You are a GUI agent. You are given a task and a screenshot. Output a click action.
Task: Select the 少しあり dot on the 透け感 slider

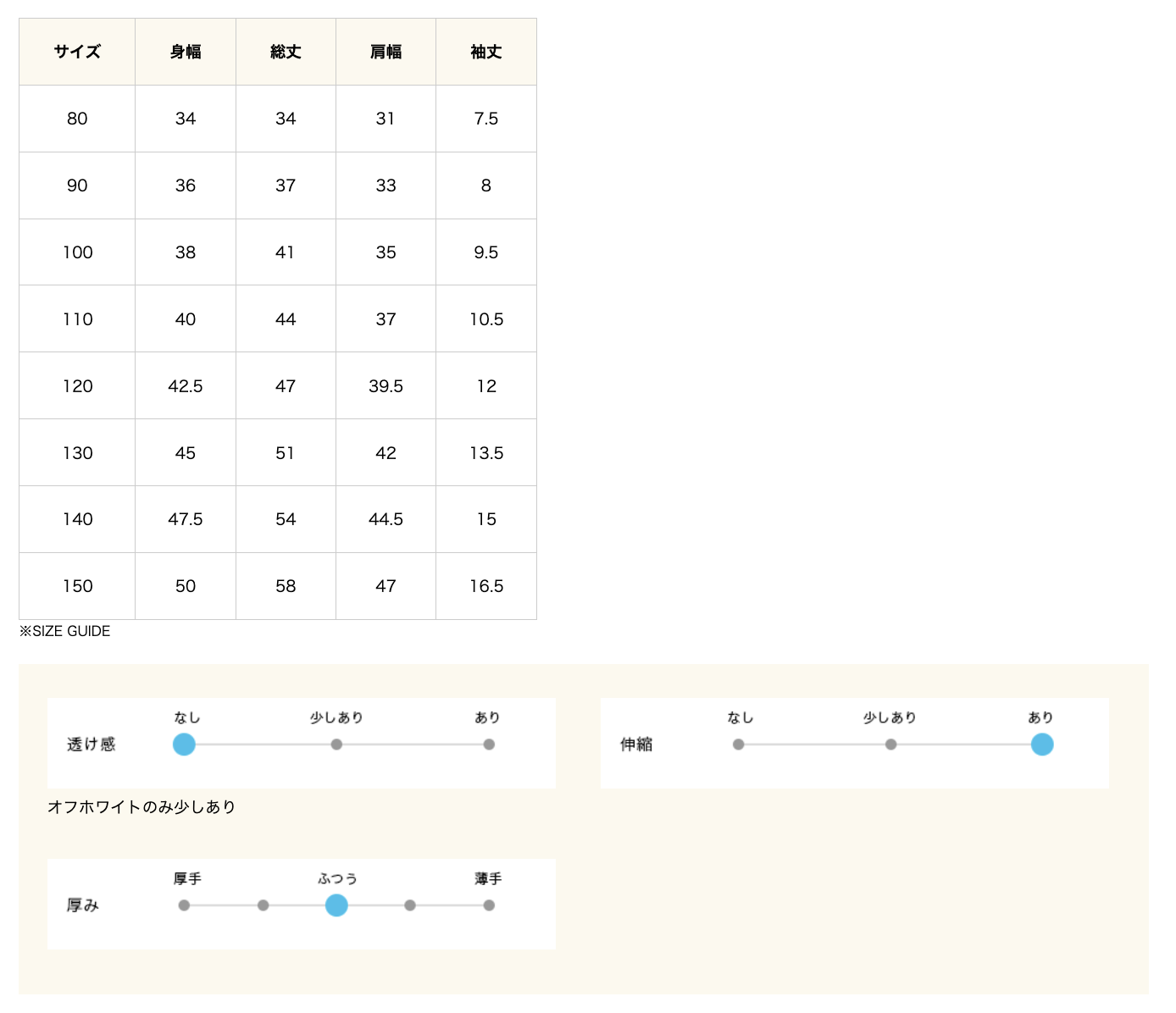click(x=336, y=745)
